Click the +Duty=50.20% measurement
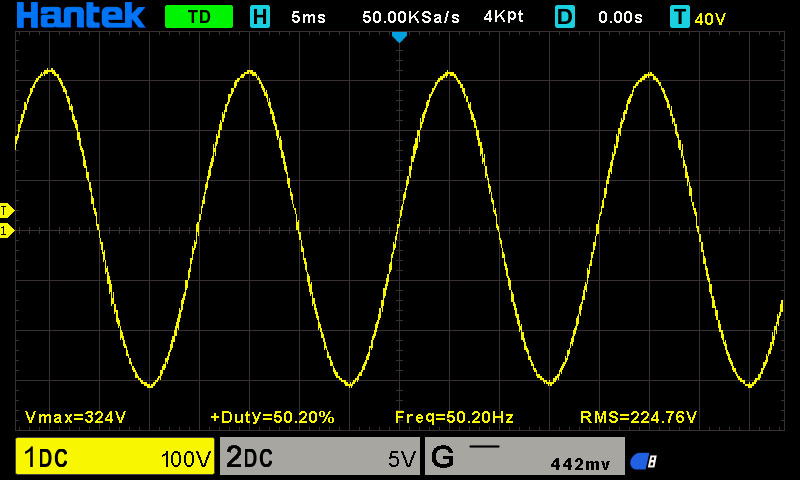The width and height of the screenshot is (800, 480). pos(272,417)
